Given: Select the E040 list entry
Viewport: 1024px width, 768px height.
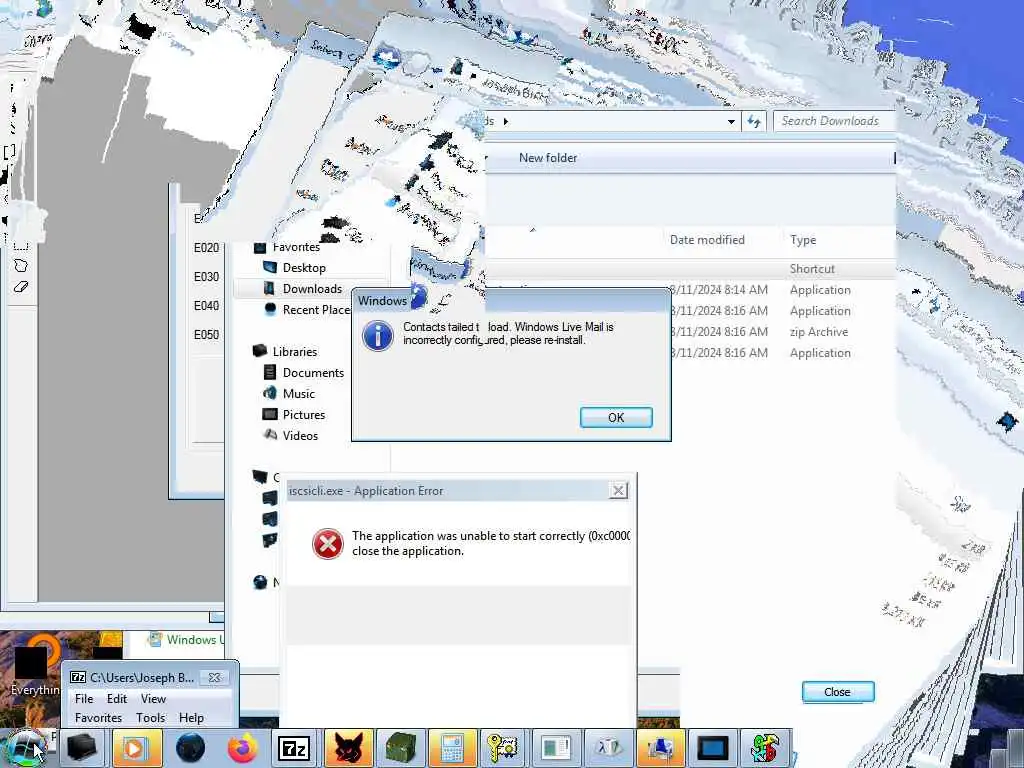Looking at the screenshot, I should 206,305.
